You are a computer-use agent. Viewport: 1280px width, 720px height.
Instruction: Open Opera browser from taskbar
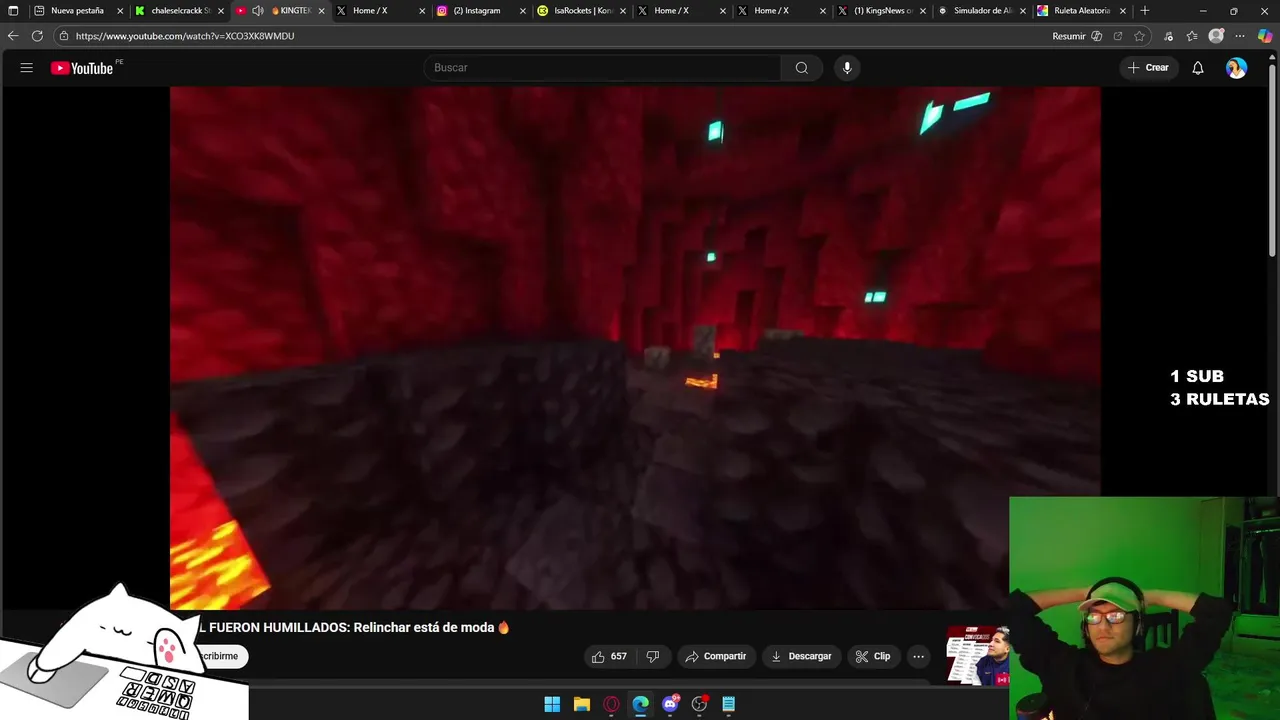coord(611,704)
